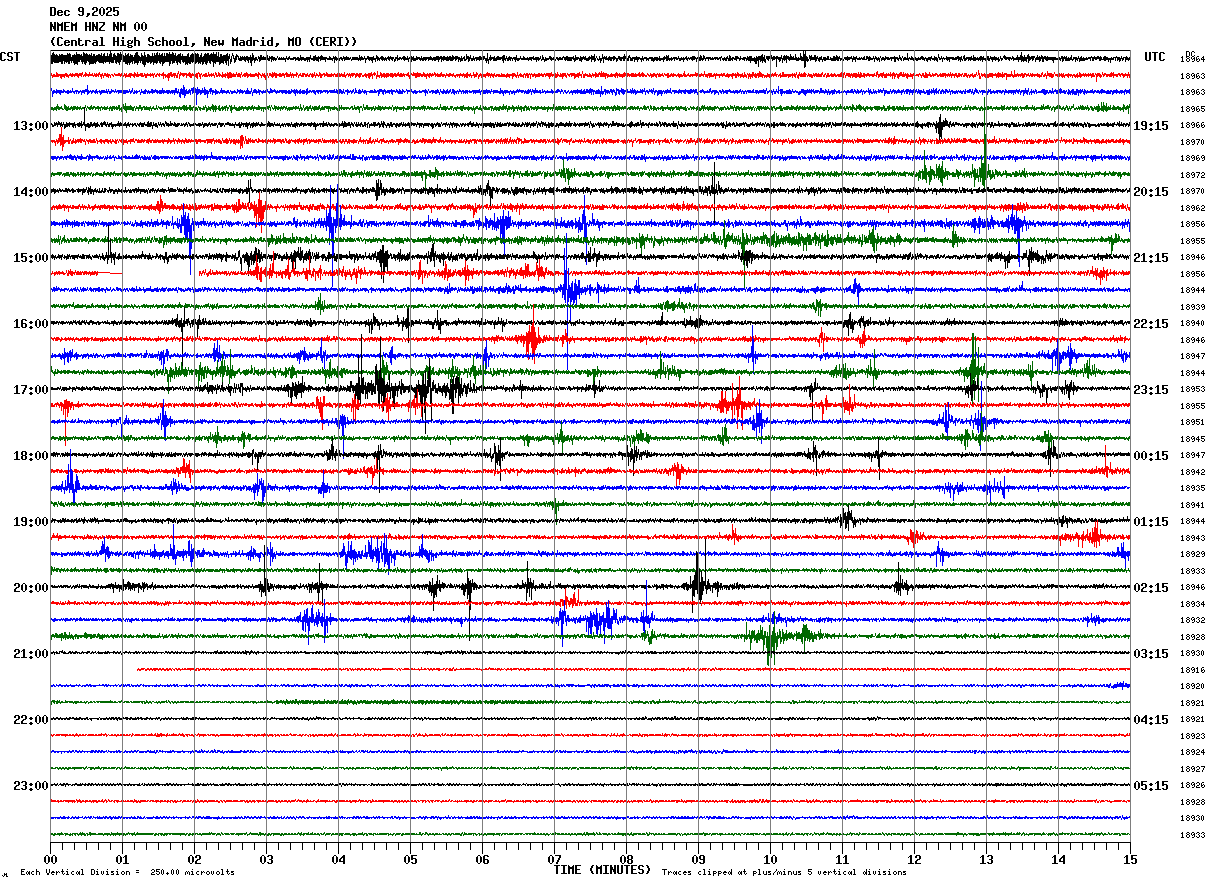Select DC offset value 18941
The height and width of the screenshot is (886, 1210).
(1192, 505)
